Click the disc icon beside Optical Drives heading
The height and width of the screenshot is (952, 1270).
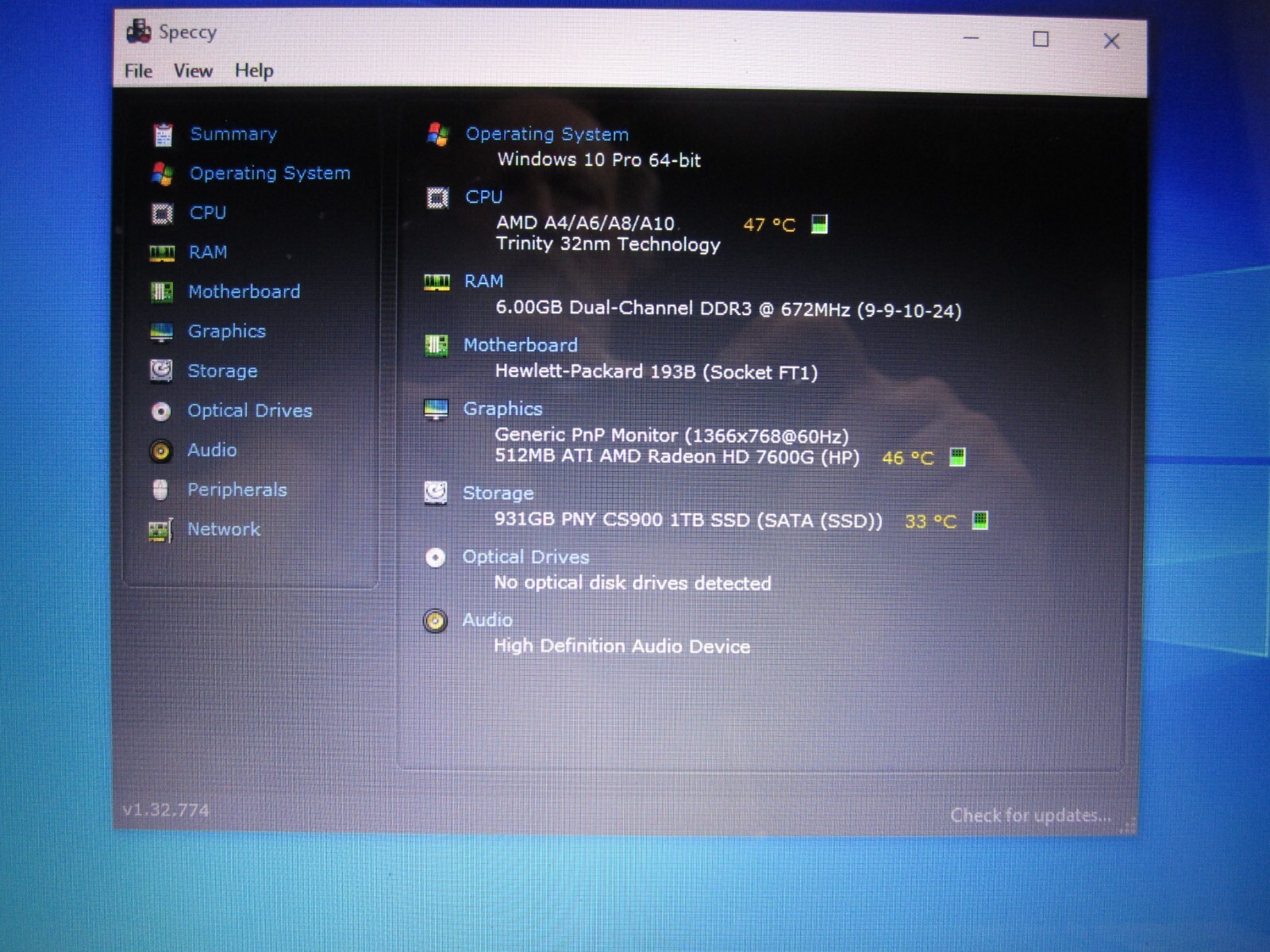pyautogui.click(x=435, y=558)
